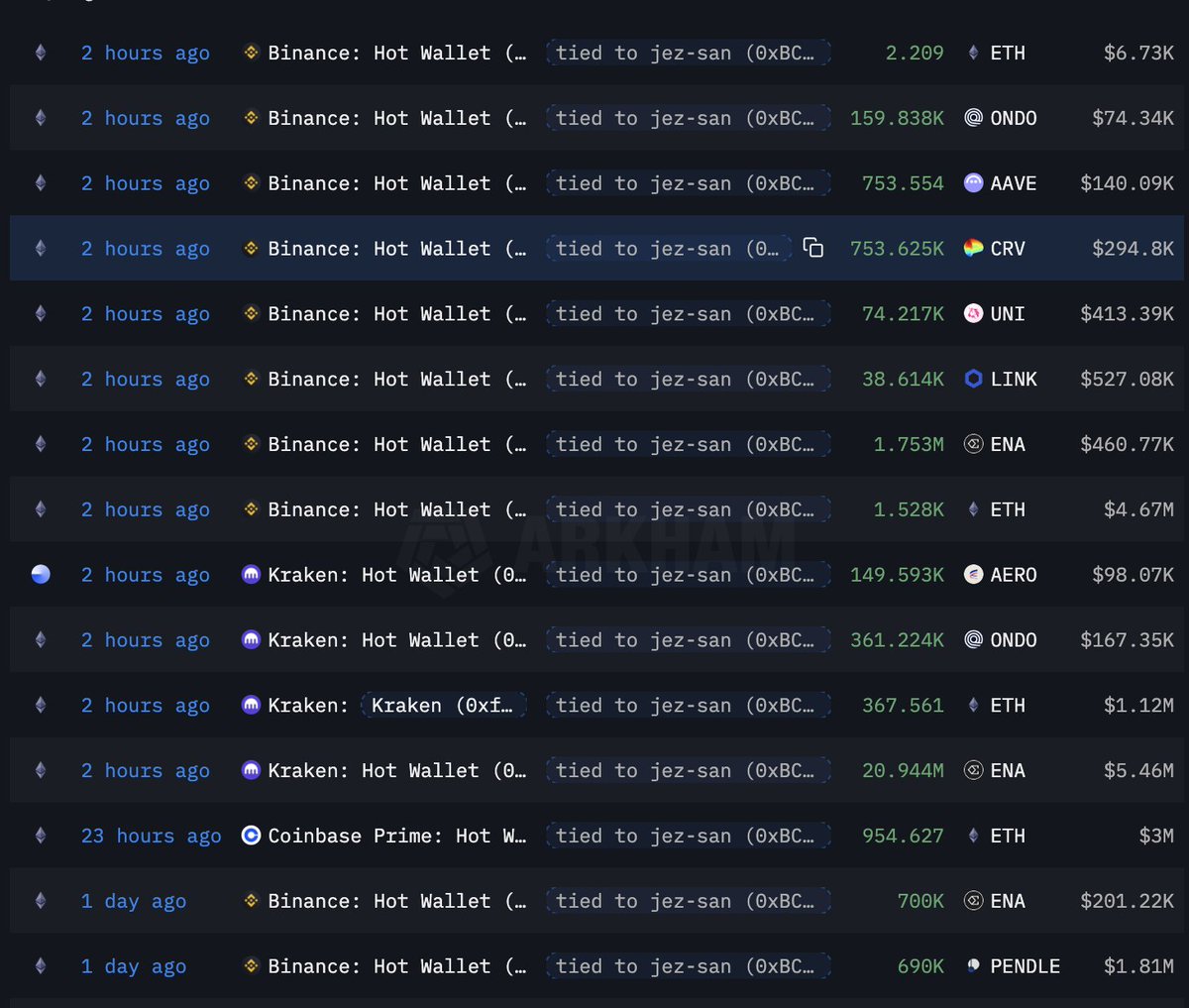1189x1008 pixels.
Task: Click the ETH icon in the 954.627 row
Action: point(974,836)
